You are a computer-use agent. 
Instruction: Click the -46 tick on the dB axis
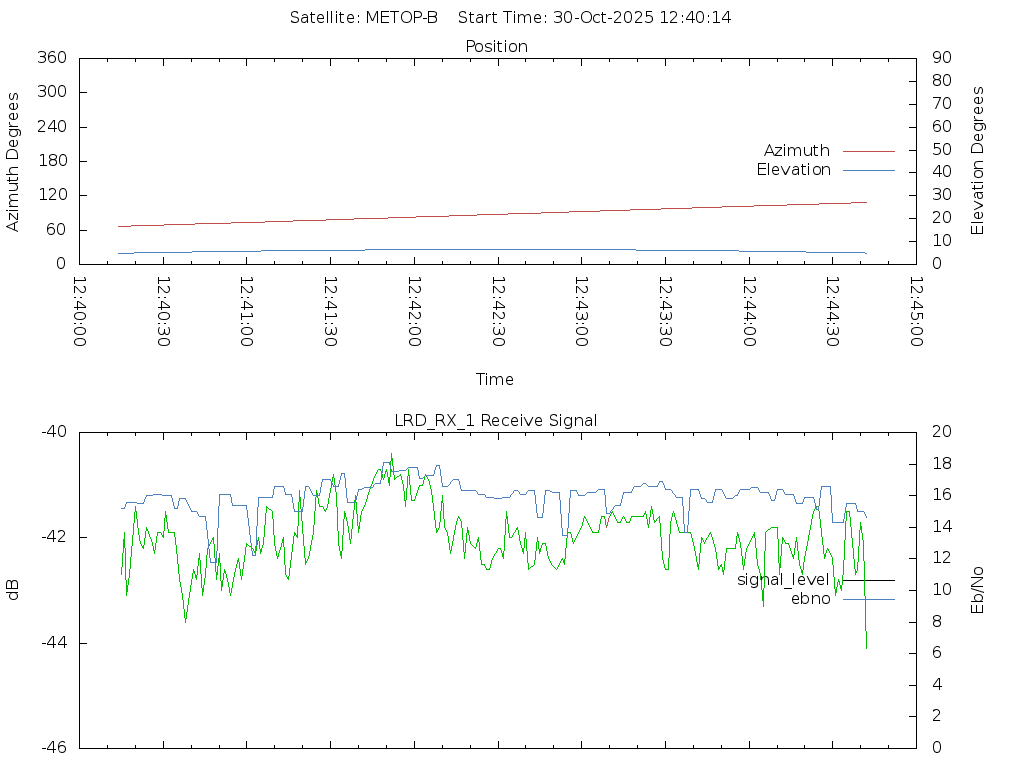point(53,747)
